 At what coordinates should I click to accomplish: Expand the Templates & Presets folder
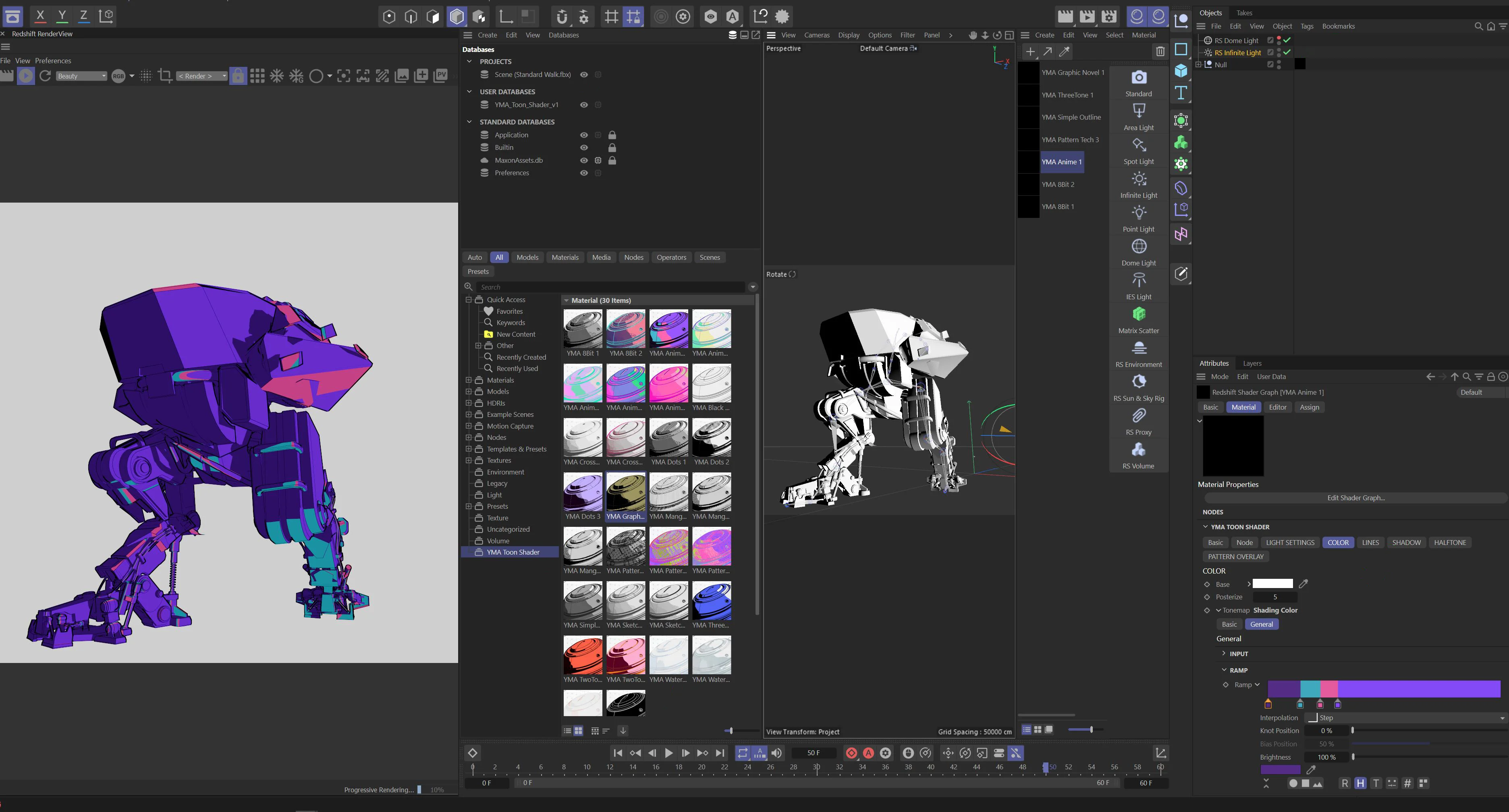(469, 448)
